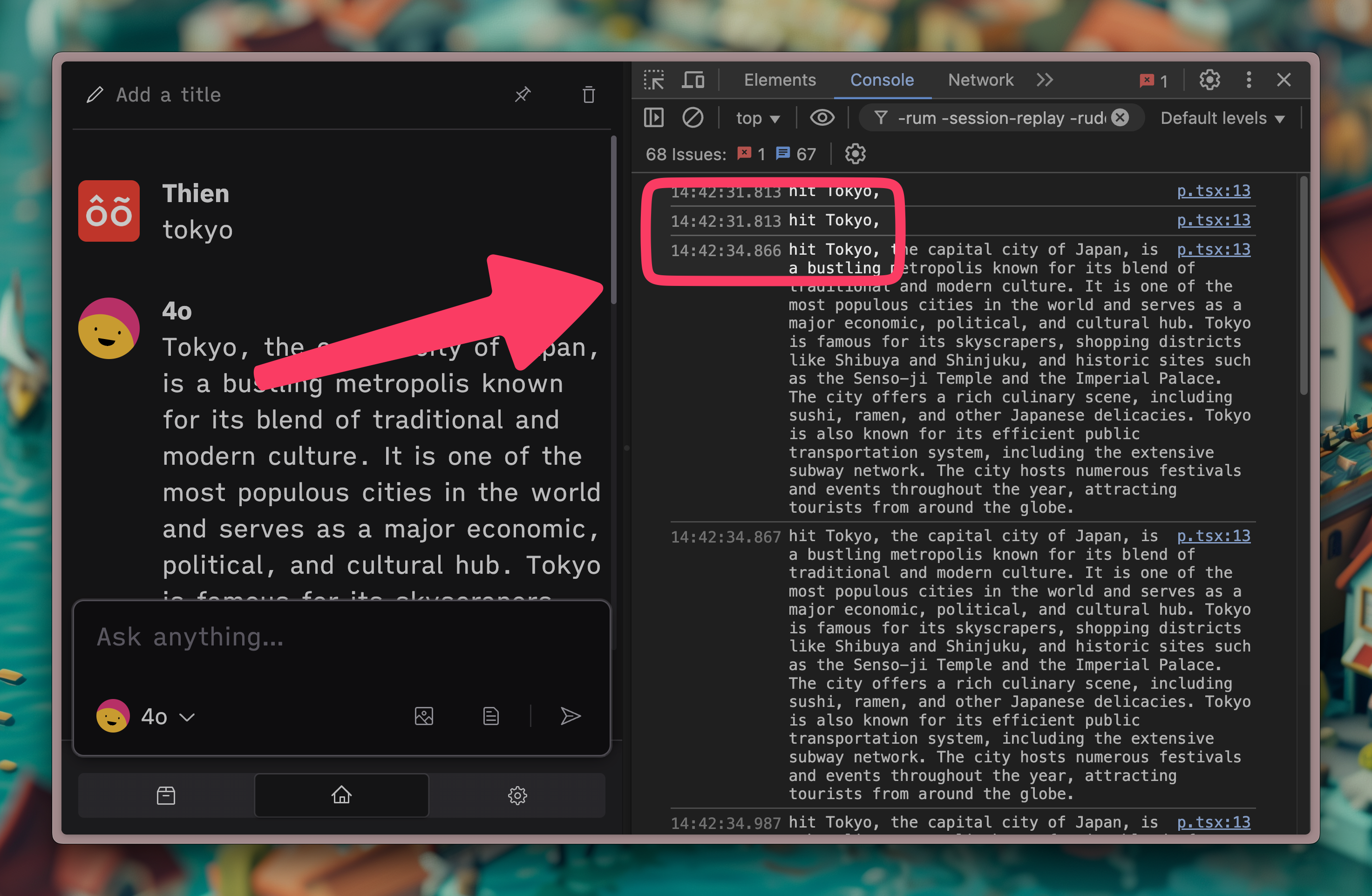Screen dimensions: 1372x896
Task: Open DevTools settings gear
Action: pos(1209,80)
